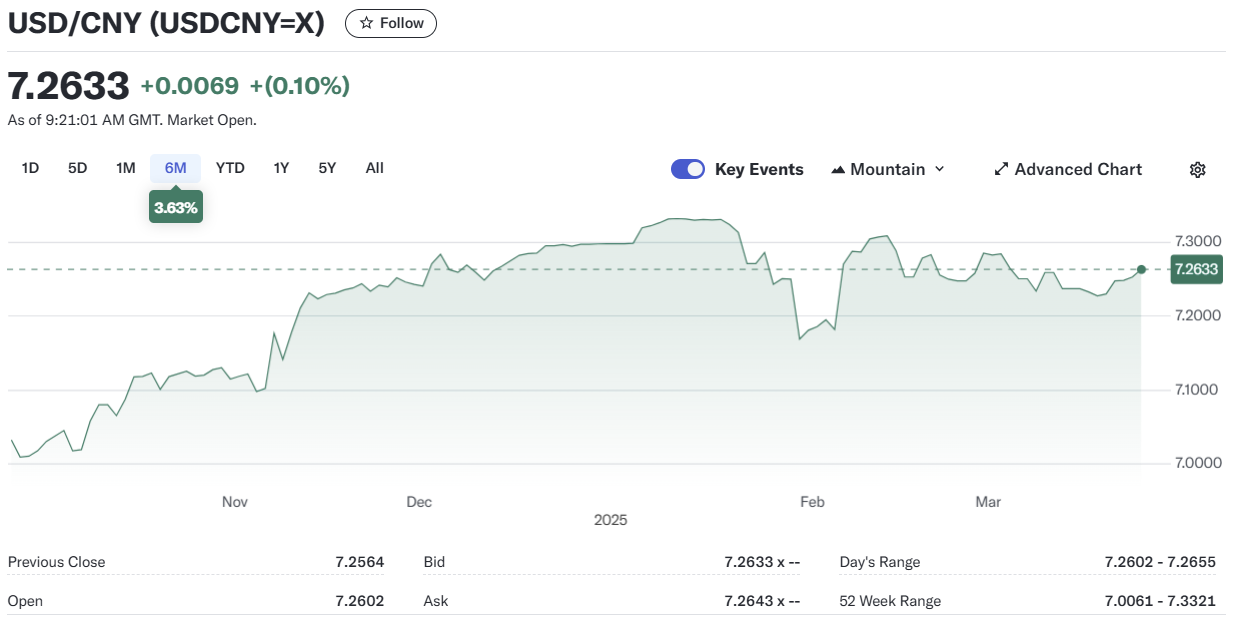The width and height of the screenshot is (1245, 623).
Task: Switch chart to 1M range
Action: tap(125, 168)
